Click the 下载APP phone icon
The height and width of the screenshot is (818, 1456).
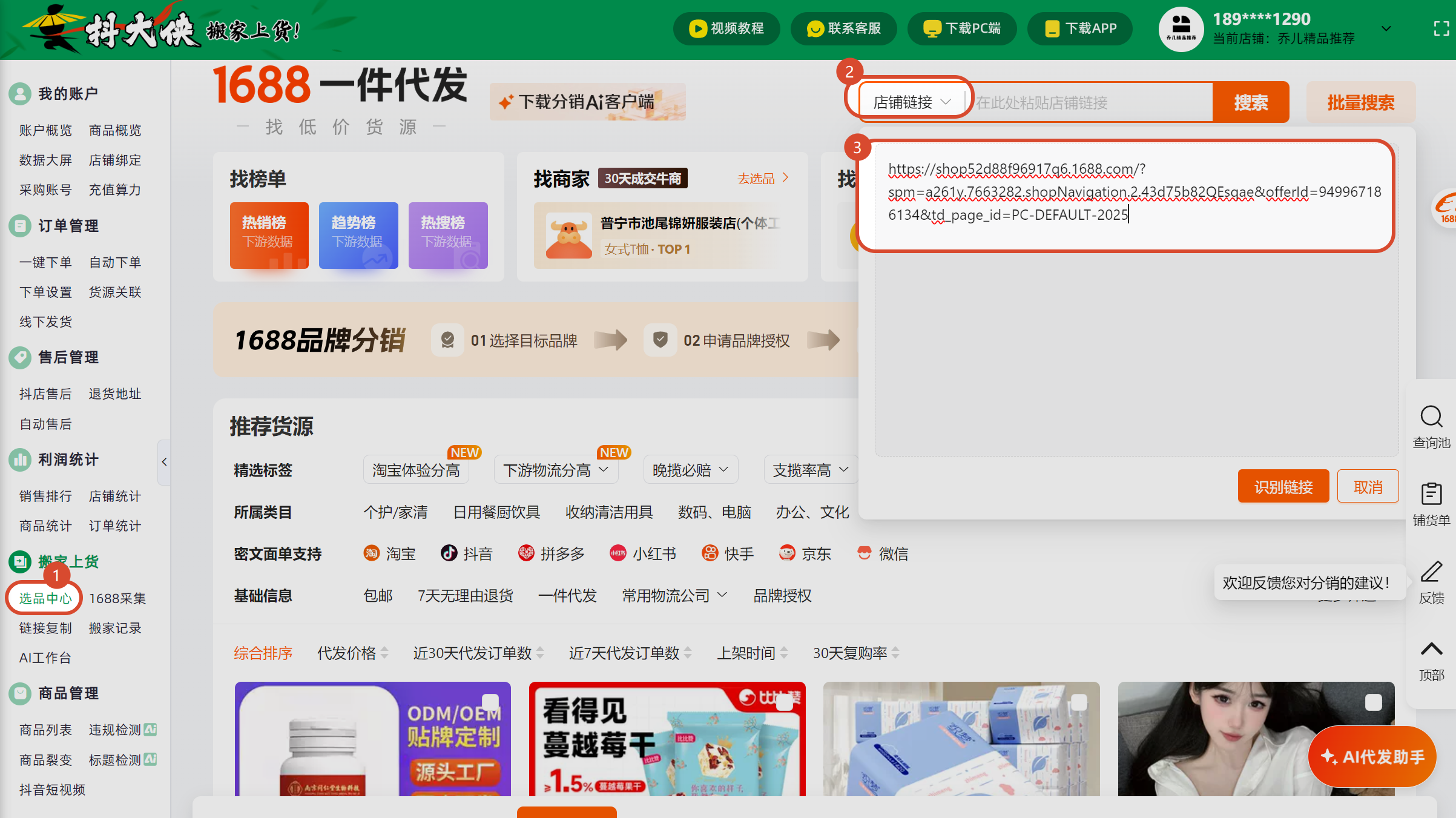(x=1052, y=28)
